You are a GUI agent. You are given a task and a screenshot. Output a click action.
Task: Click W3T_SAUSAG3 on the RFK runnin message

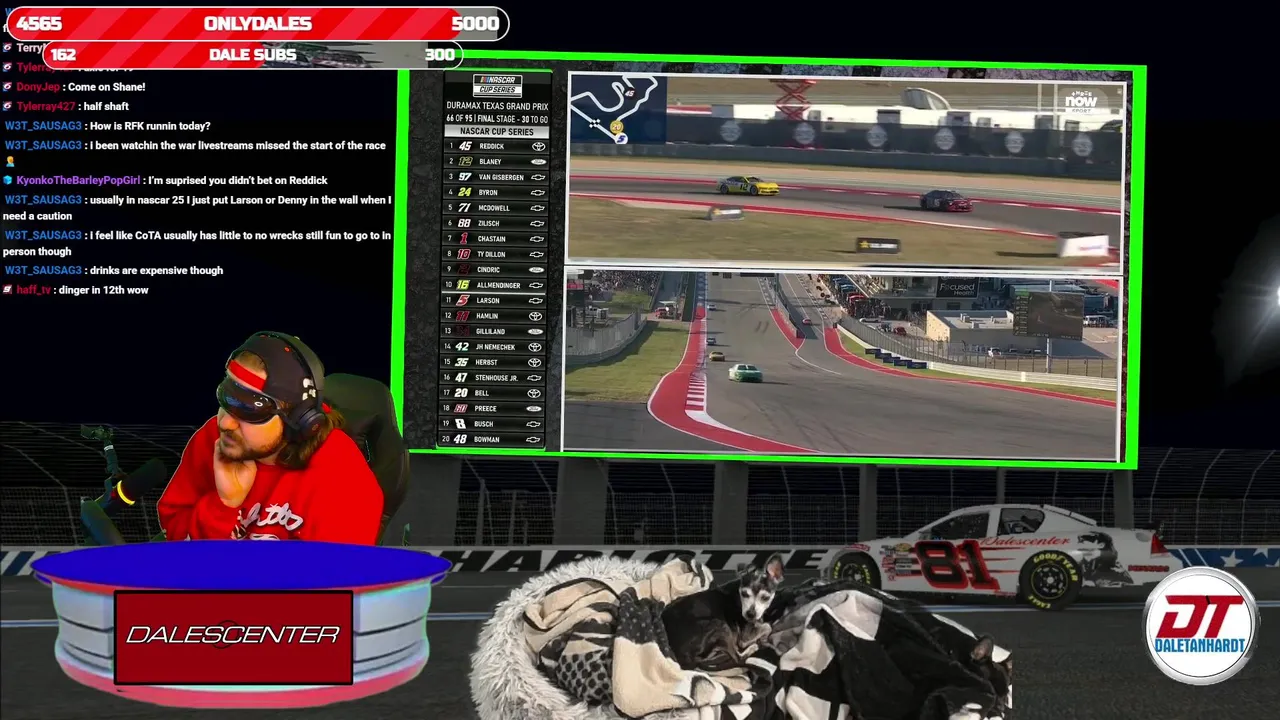click(43, 126)
